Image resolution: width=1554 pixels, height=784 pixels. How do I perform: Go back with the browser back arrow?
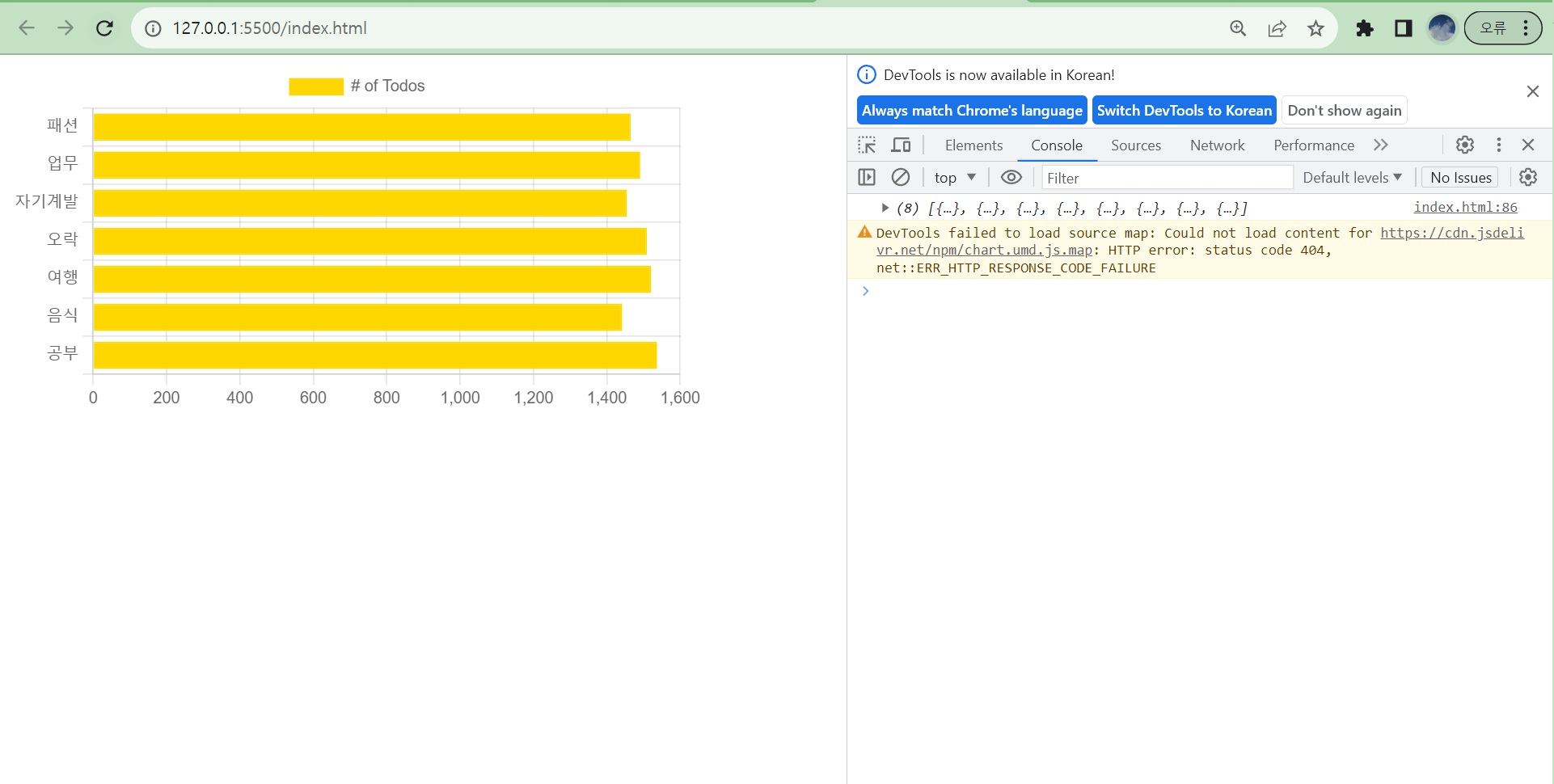[27, 28]
